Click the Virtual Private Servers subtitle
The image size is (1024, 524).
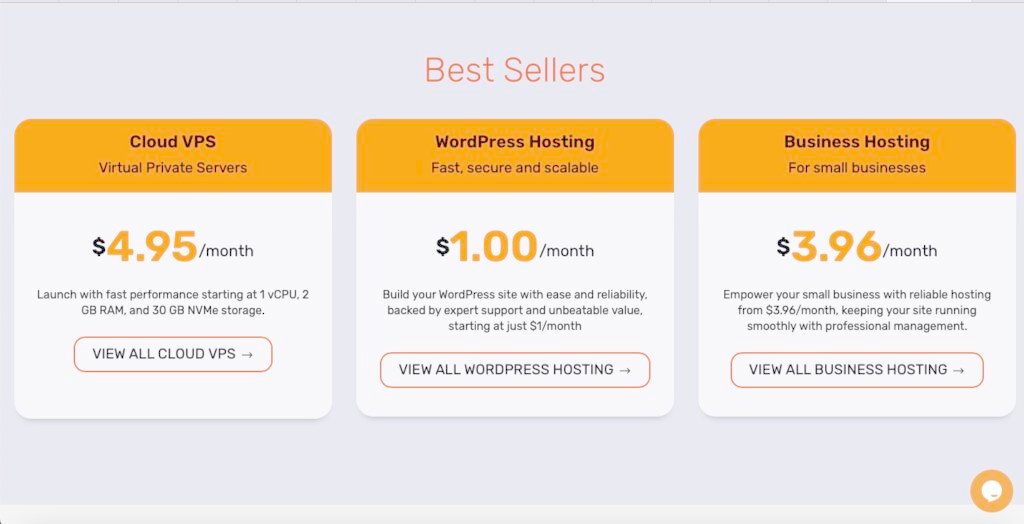pyautogui.click(x=173, y=168)
